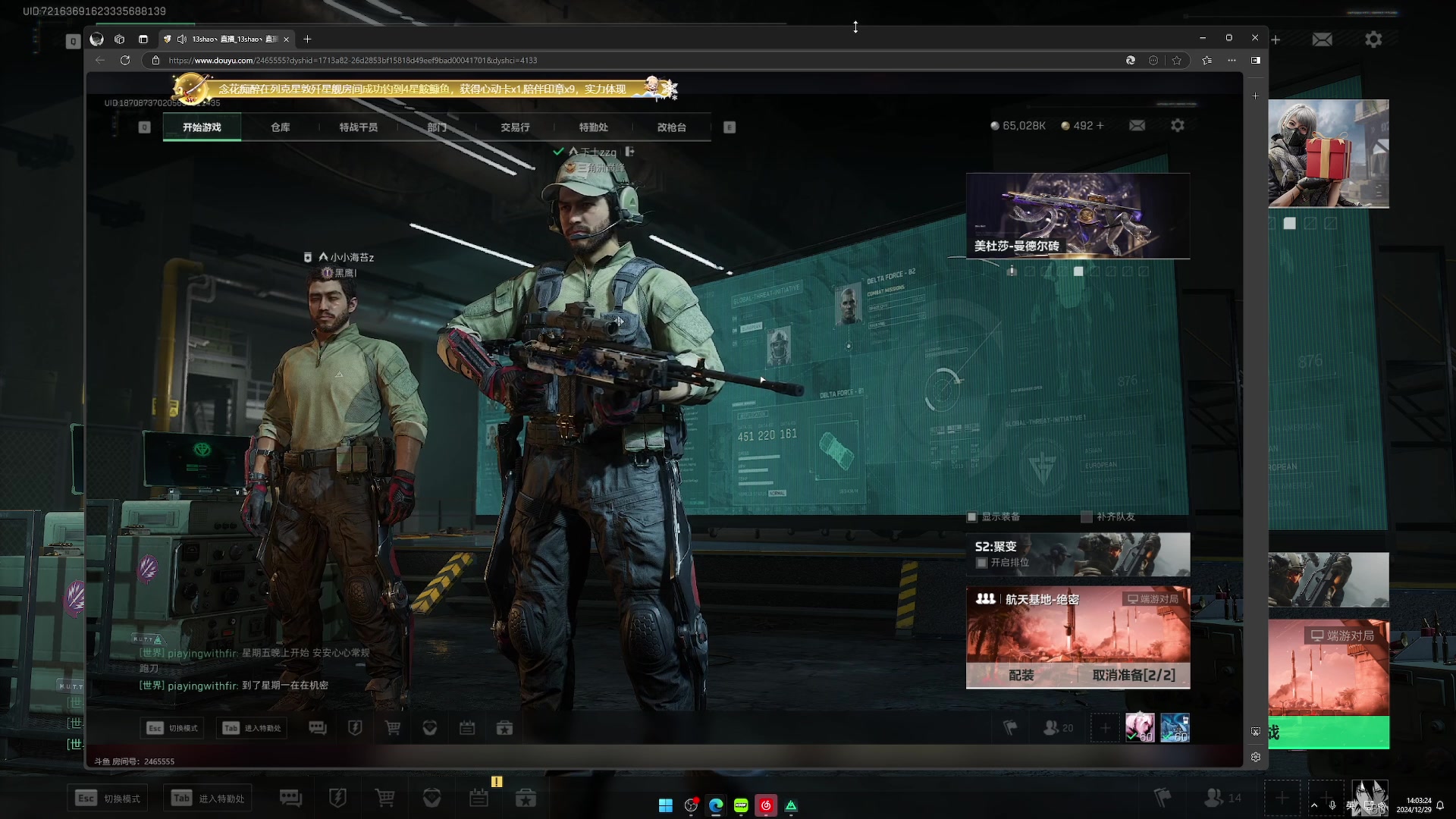Viewport: 1456px width, 819px height.
Task: Click the 配装 loadout button
Action: (1021, 675)
